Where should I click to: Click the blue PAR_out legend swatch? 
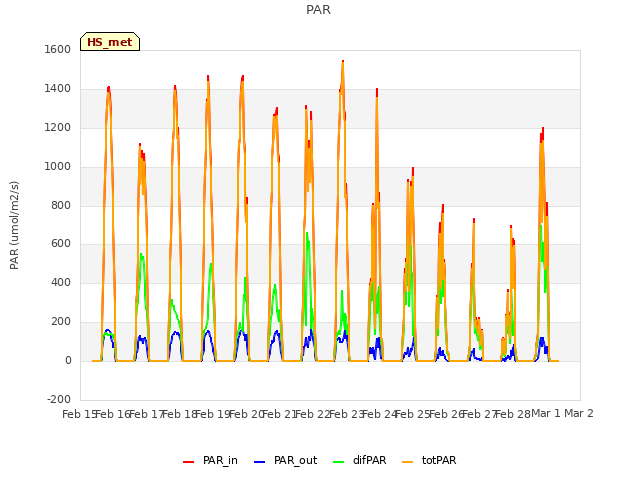tap(259, 462)
